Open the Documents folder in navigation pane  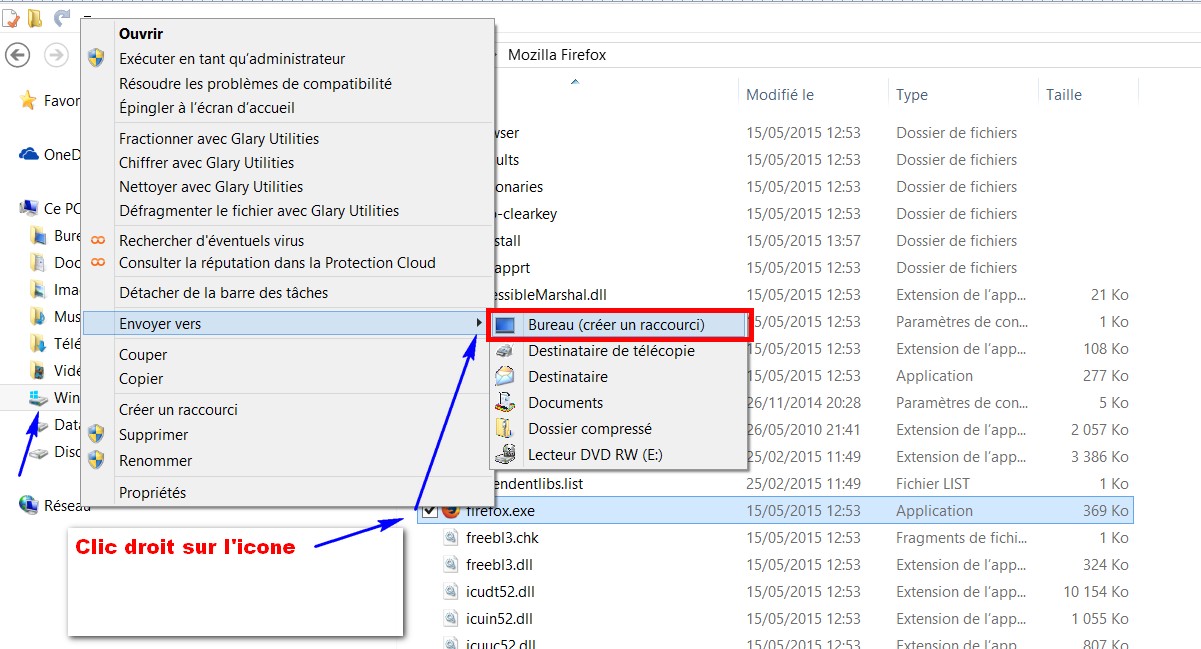click(39, 263)
